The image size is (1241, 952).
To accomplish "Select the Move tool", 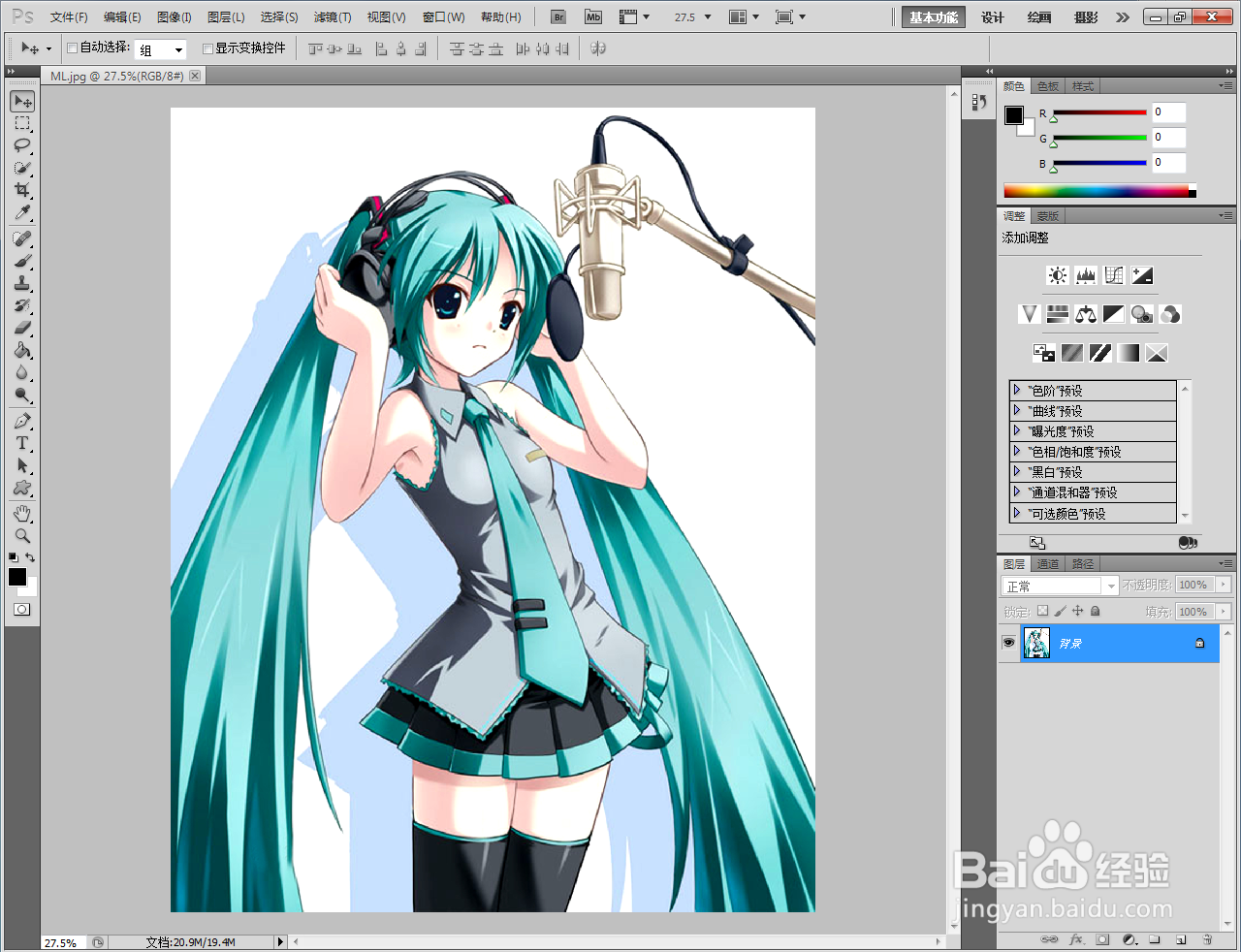I will 22,102.
